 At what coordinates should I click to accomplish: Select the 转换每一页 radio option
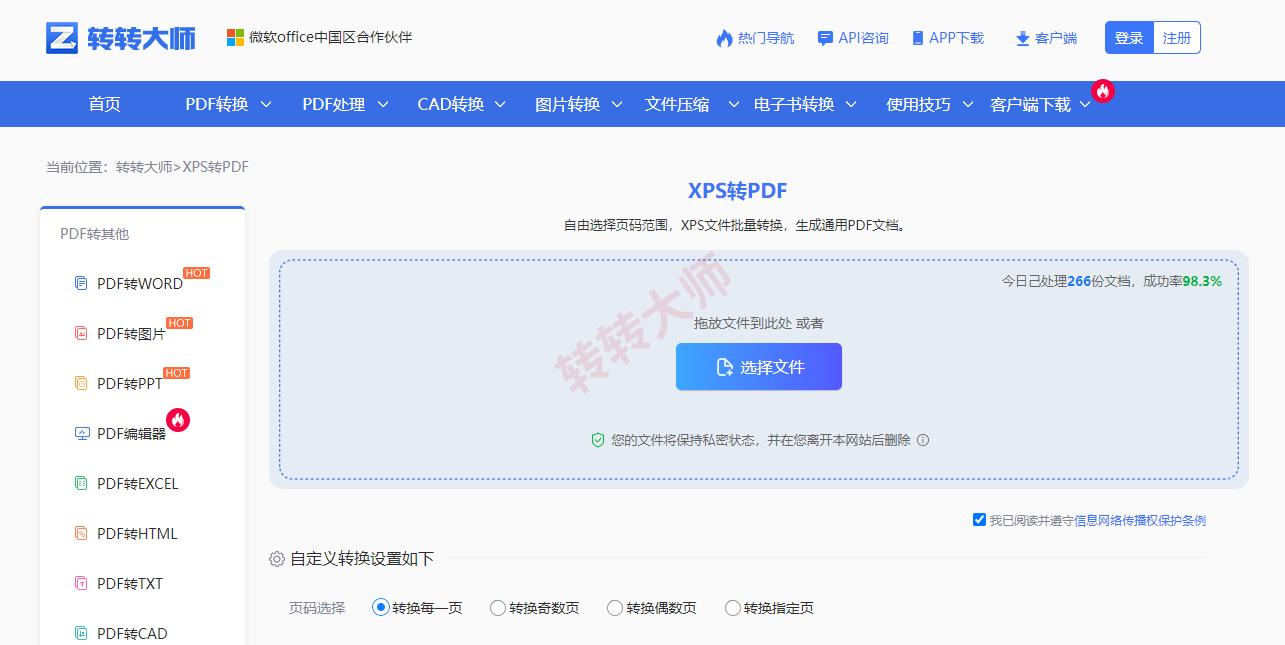pyautogui.click(x=380, y=607)
